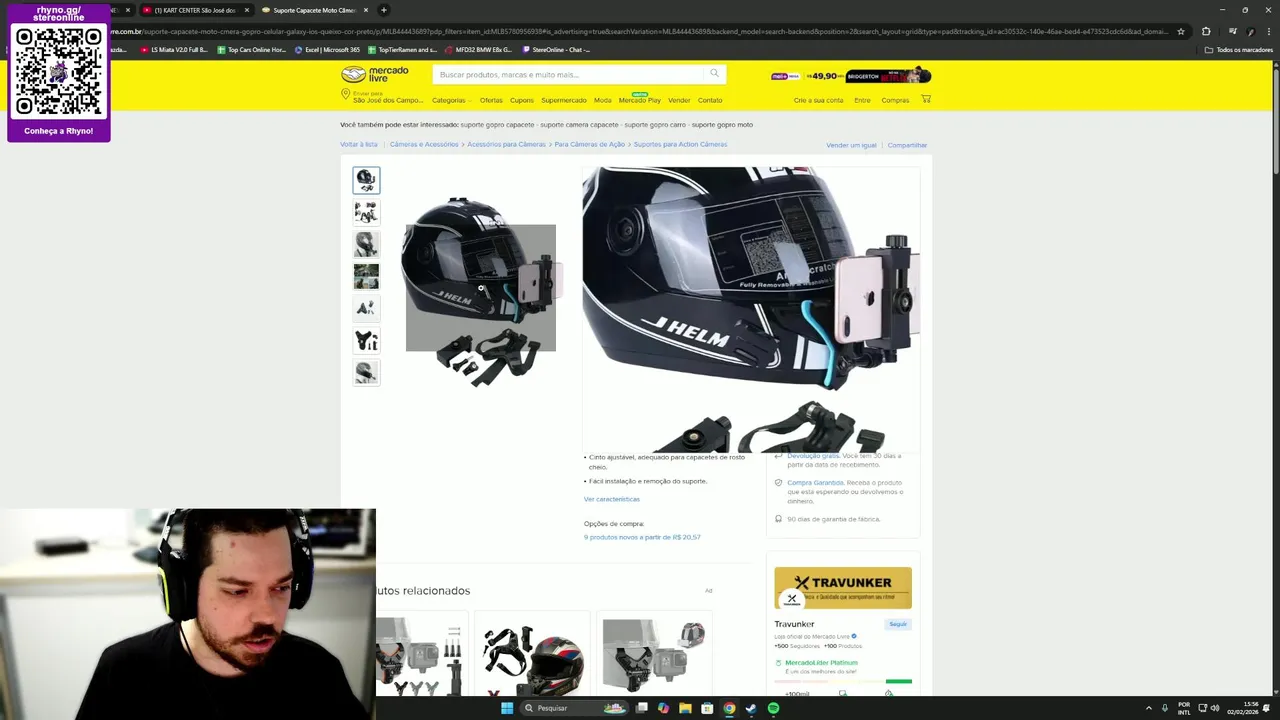Click Compra Garantida link
This screenshot has width=1280, height=720.
(x=815, y=482)
